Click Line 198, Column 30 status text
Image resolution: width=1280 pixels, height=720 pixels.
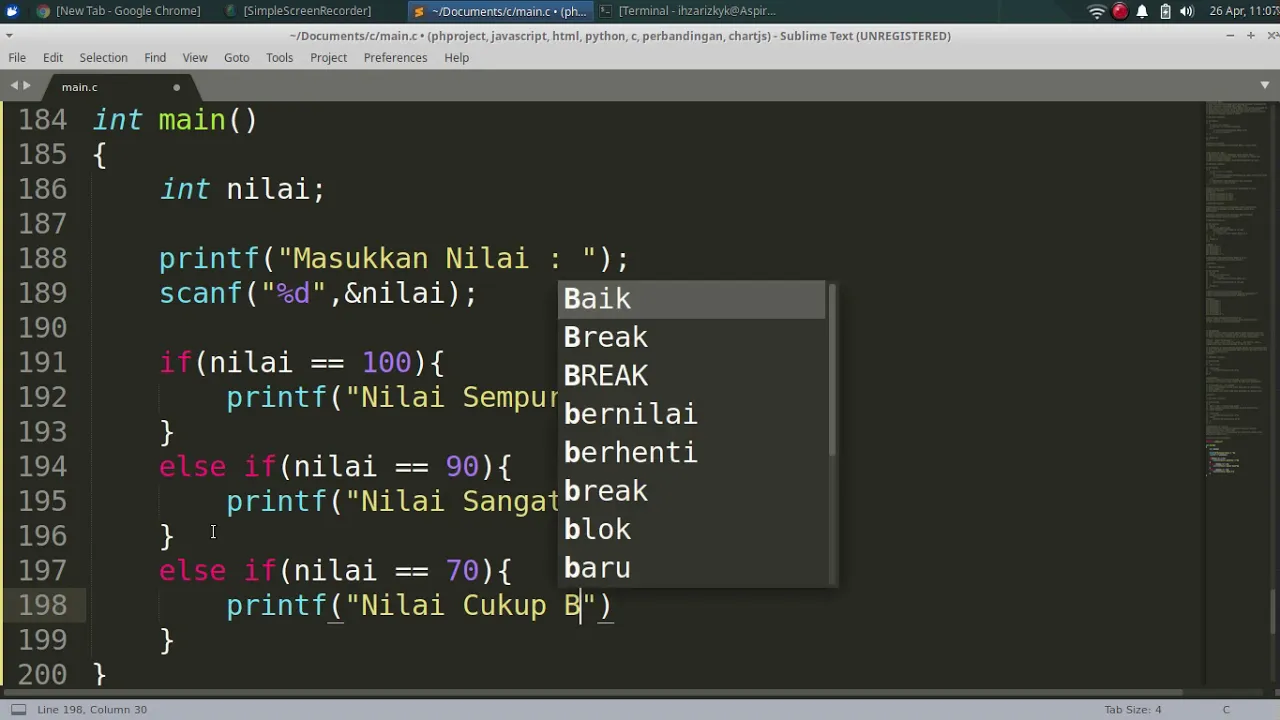click(x=92, y=710)
